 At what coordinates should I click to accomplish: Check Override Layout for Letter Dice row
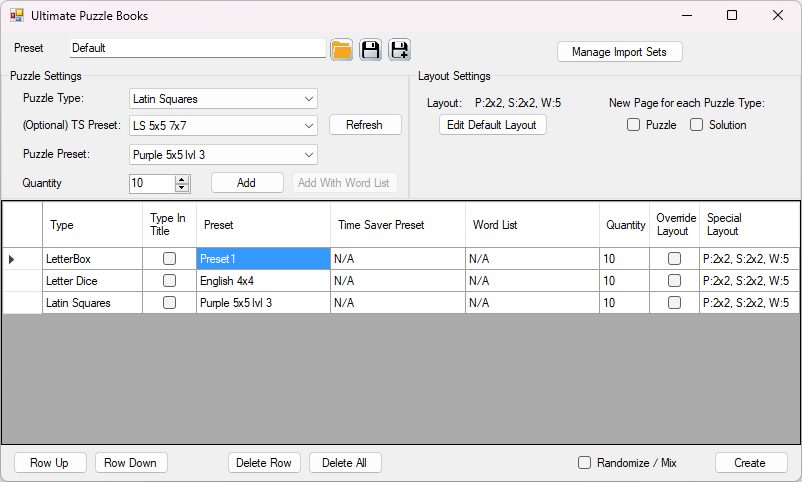[674, 281]
